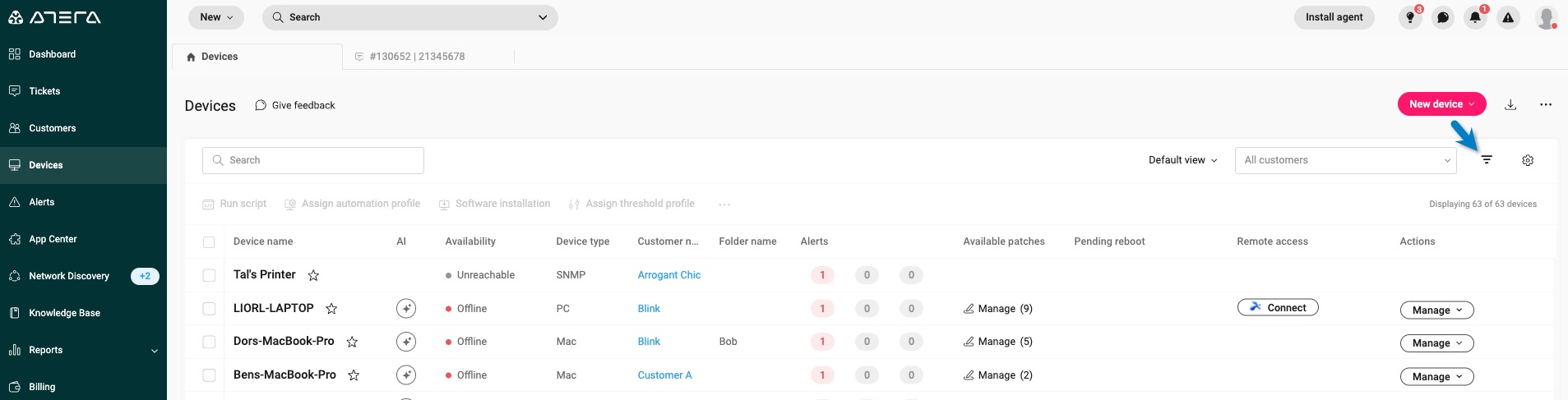Image resolution: width=1568 pixels, height=400 pixels.
Task: Expand the top Search dropdown arrow
Action: point(543,17)
